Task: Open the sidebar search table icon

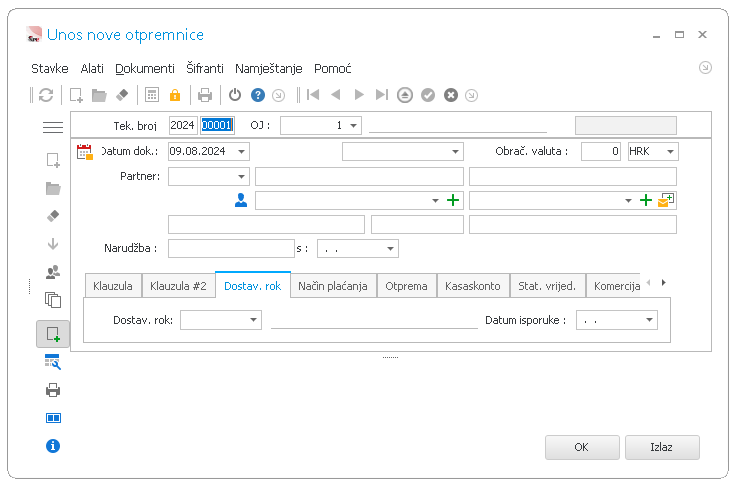Action: (53, 362)
